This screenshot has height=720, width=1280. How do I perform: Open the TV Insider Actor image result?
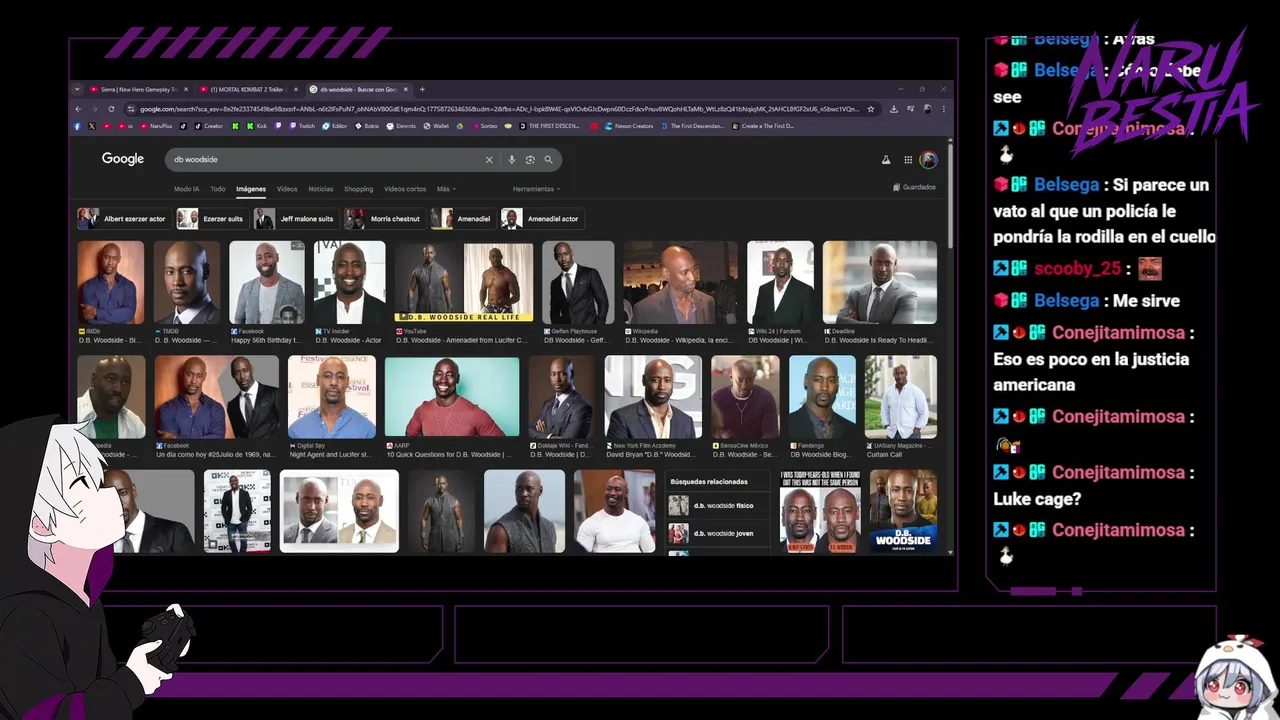[x=350, y=282]
